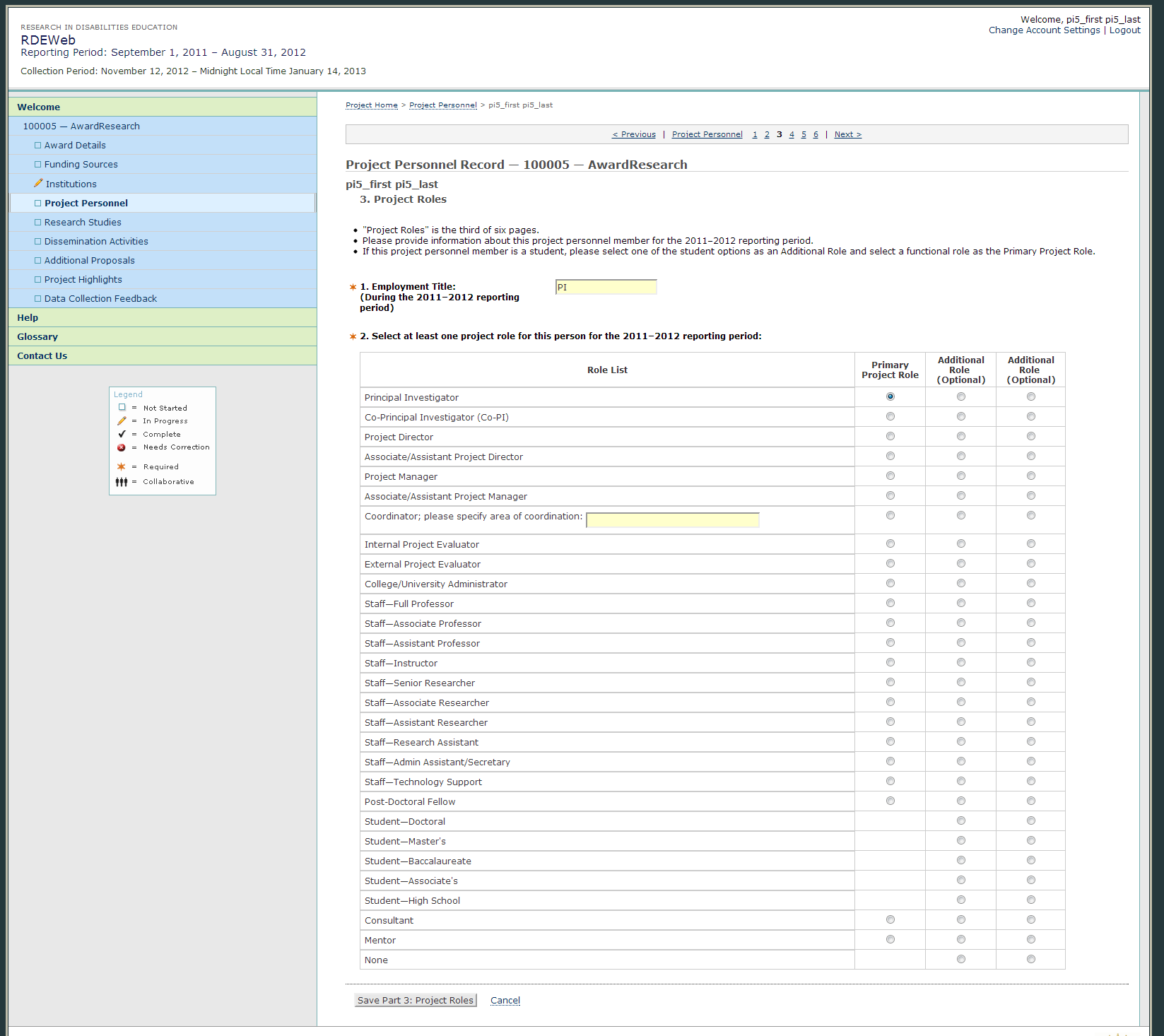
Task: Click the Next page link
Action: [x=847, y=135]
